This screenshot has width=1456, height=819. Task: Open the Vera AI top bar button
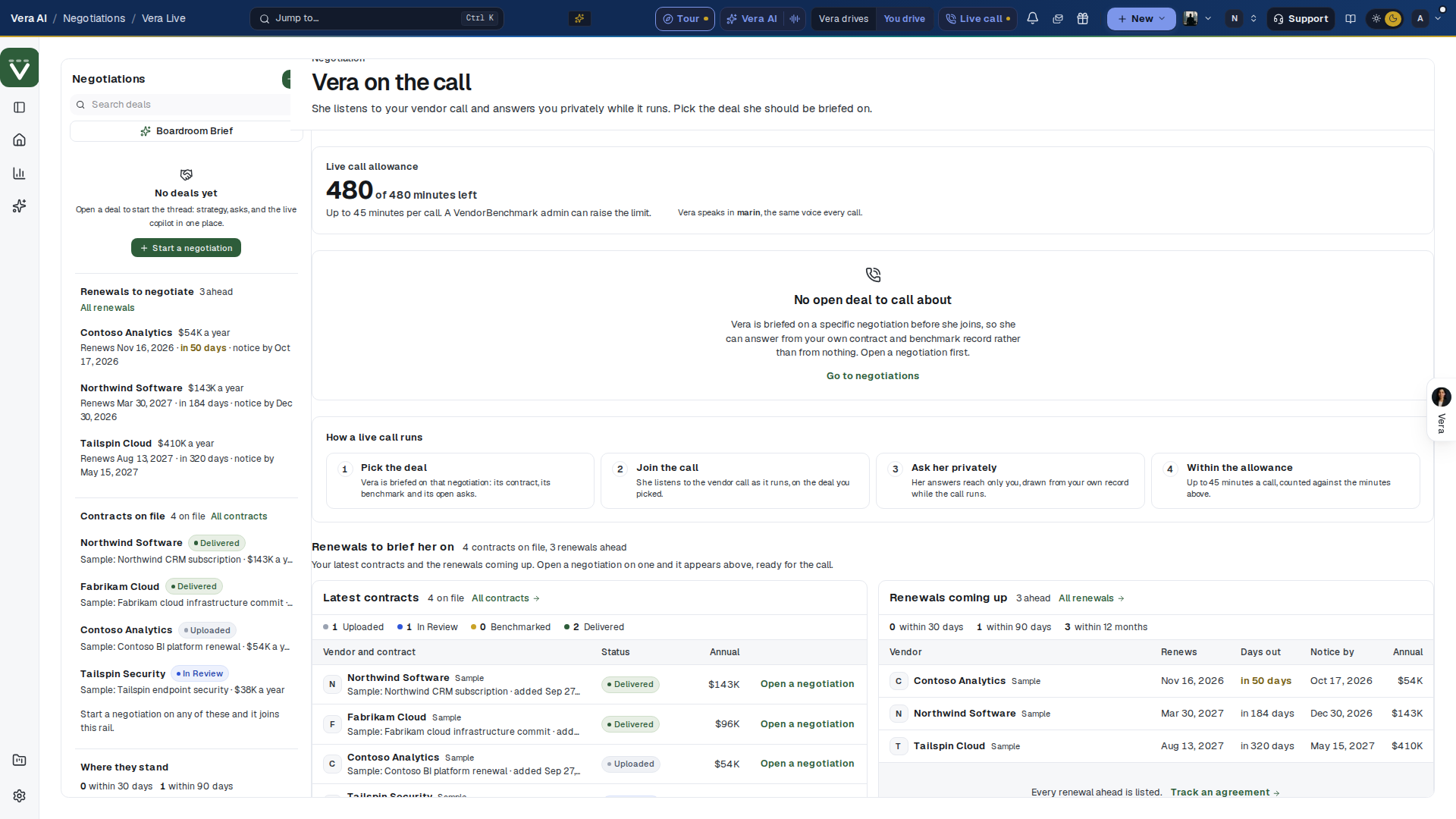752,18
